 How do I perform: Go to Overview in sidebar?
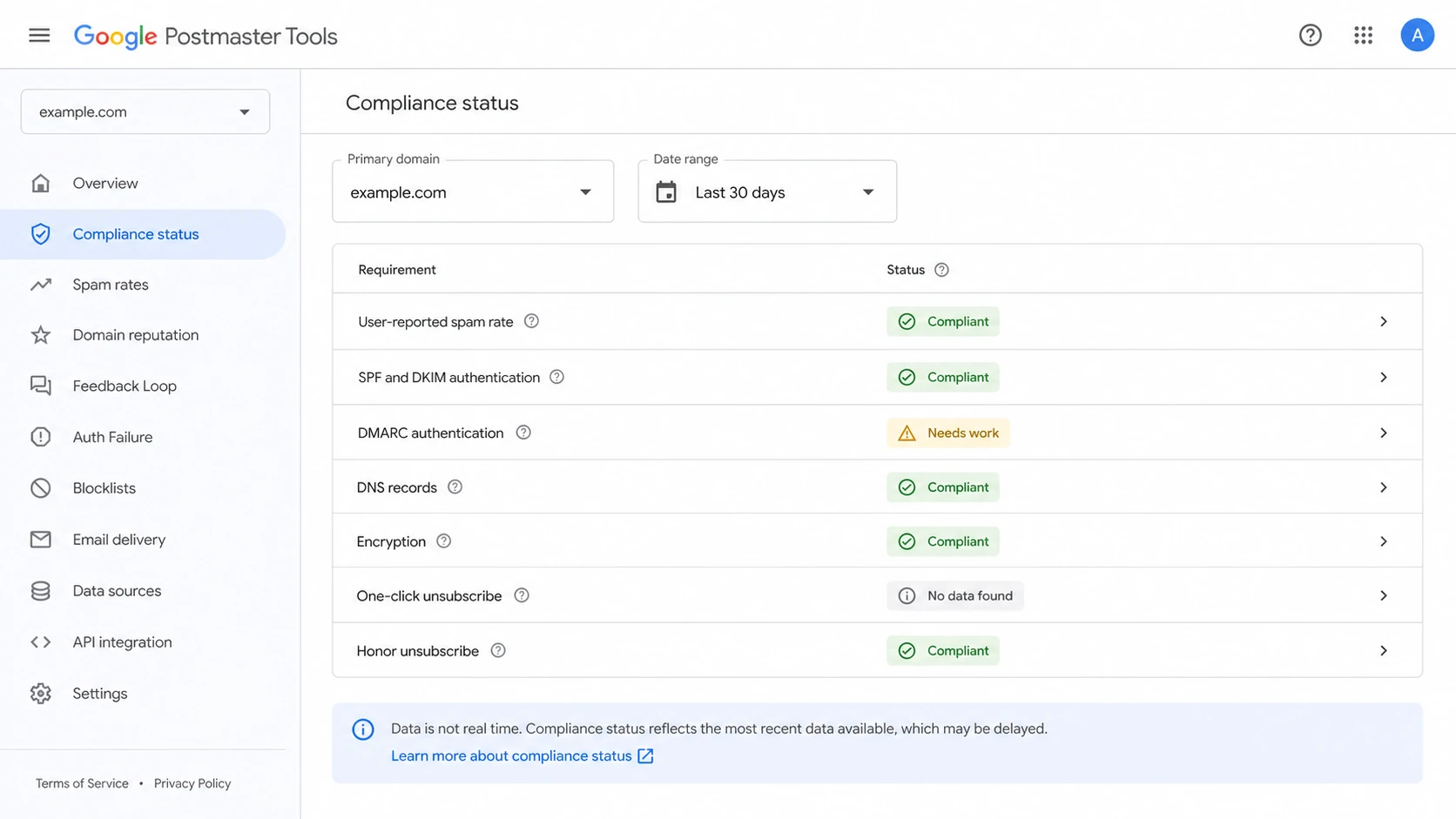tap(143, 184)
